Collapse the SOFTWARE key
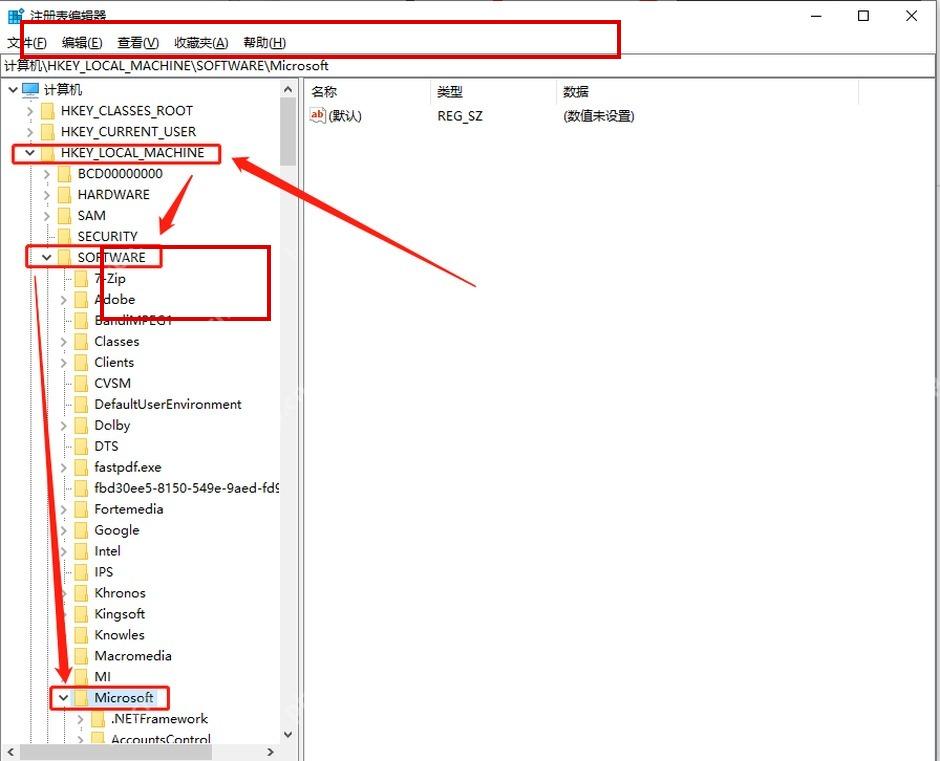 46,258
